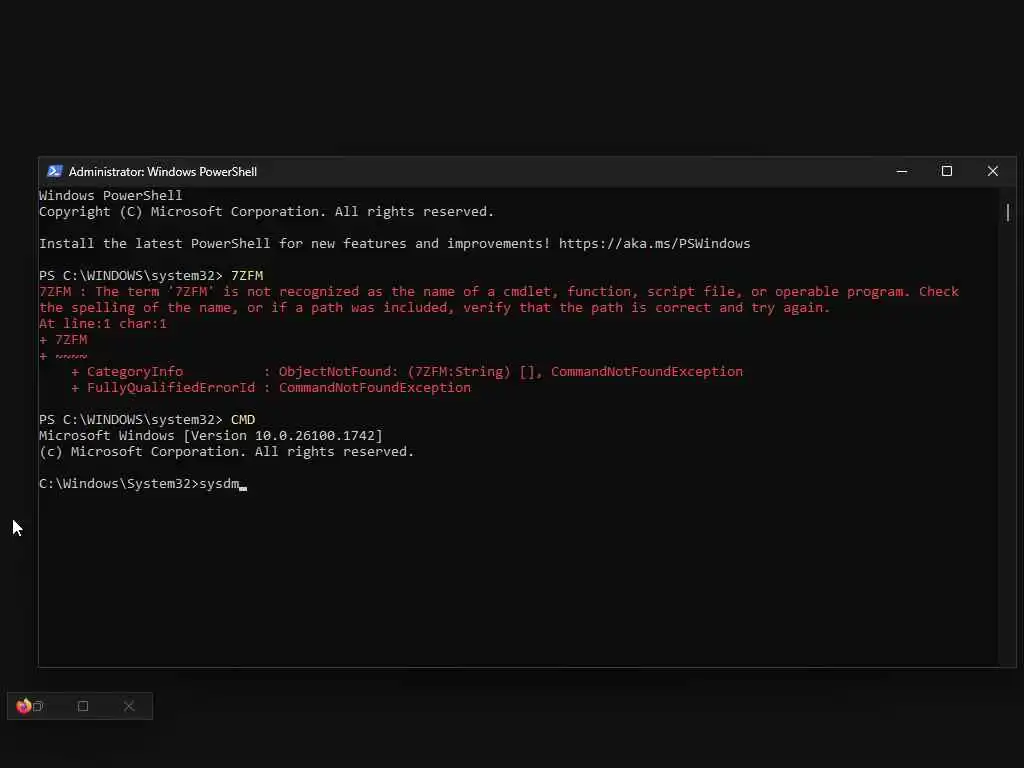The image size is (1024, 768).
Task: Click the PowerShell icon in the title bar
Action: (x=55, y=171)
